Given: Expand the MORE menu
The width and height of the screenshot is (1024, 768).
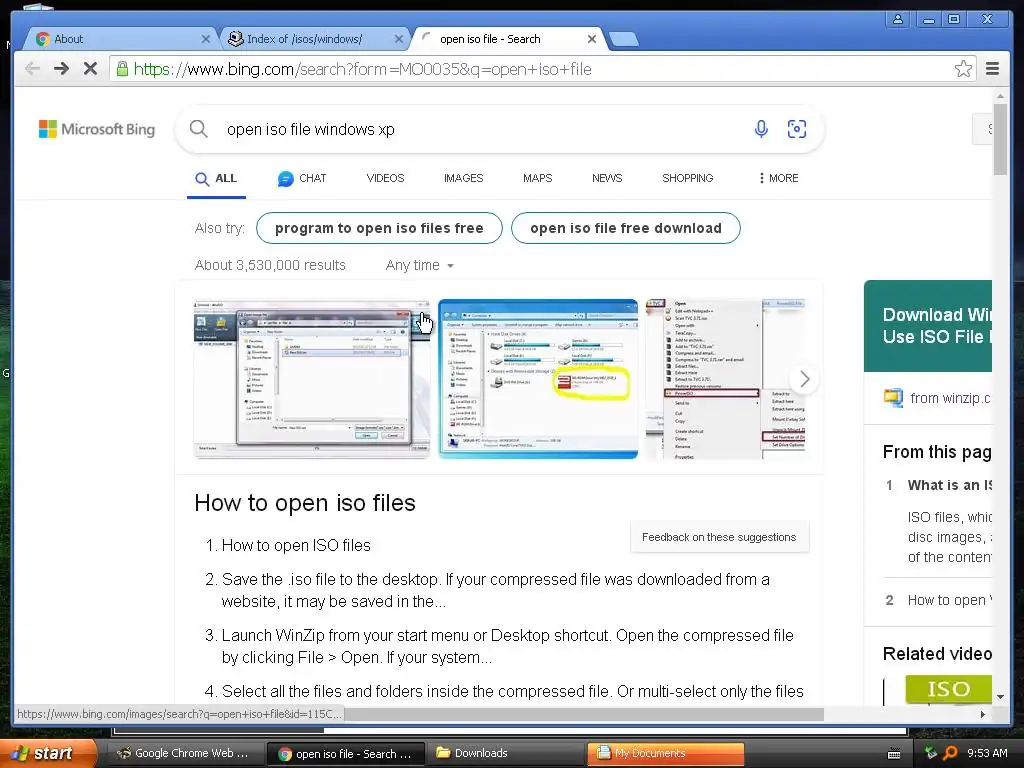Looking at the screenshot, I should coord(779,178).
